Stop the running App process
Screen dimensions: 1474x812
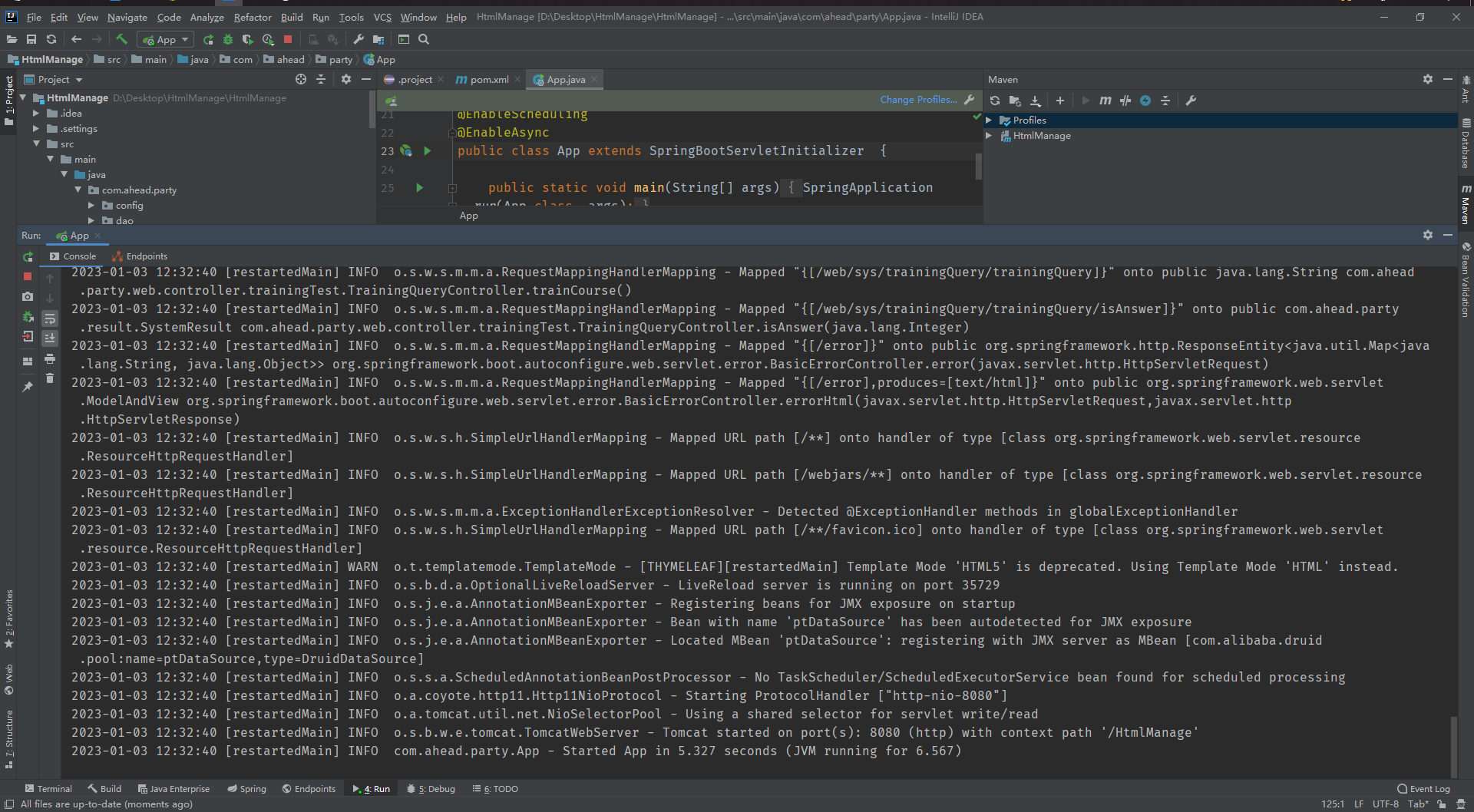click(x=28, y=277)
